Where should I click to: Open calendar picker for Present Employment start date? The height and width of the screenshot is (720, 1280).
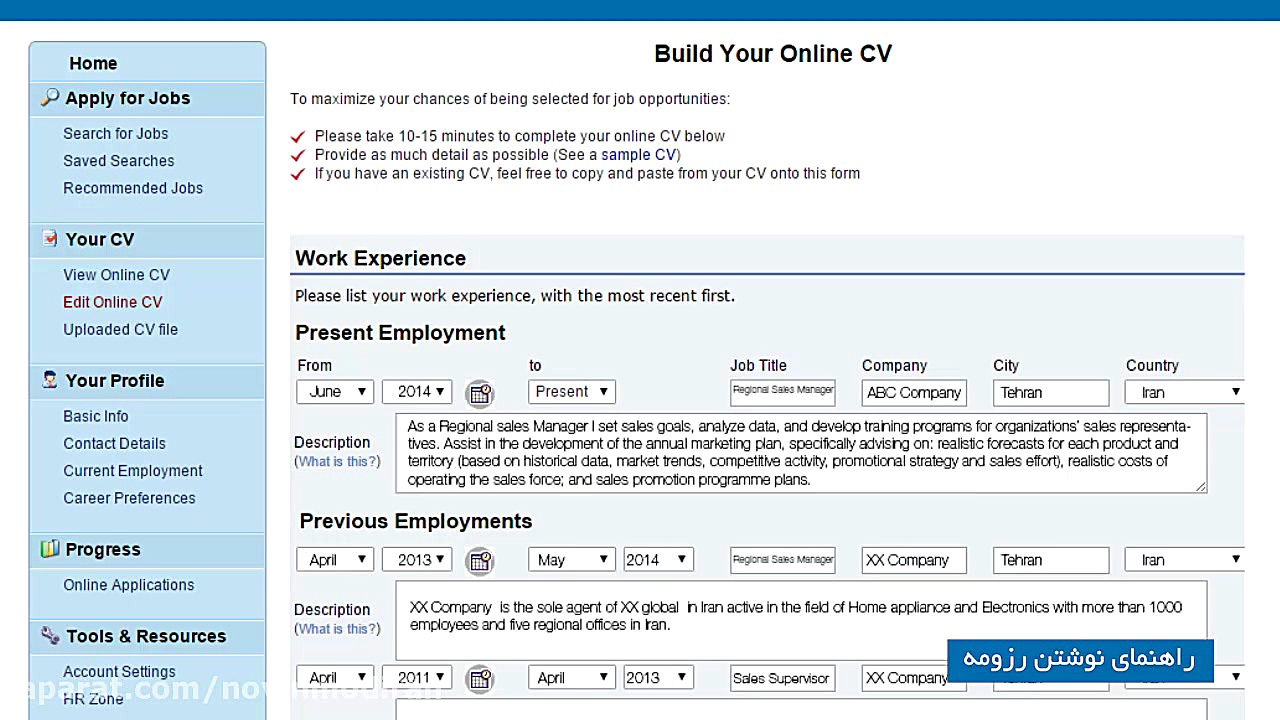pos(480,393)
